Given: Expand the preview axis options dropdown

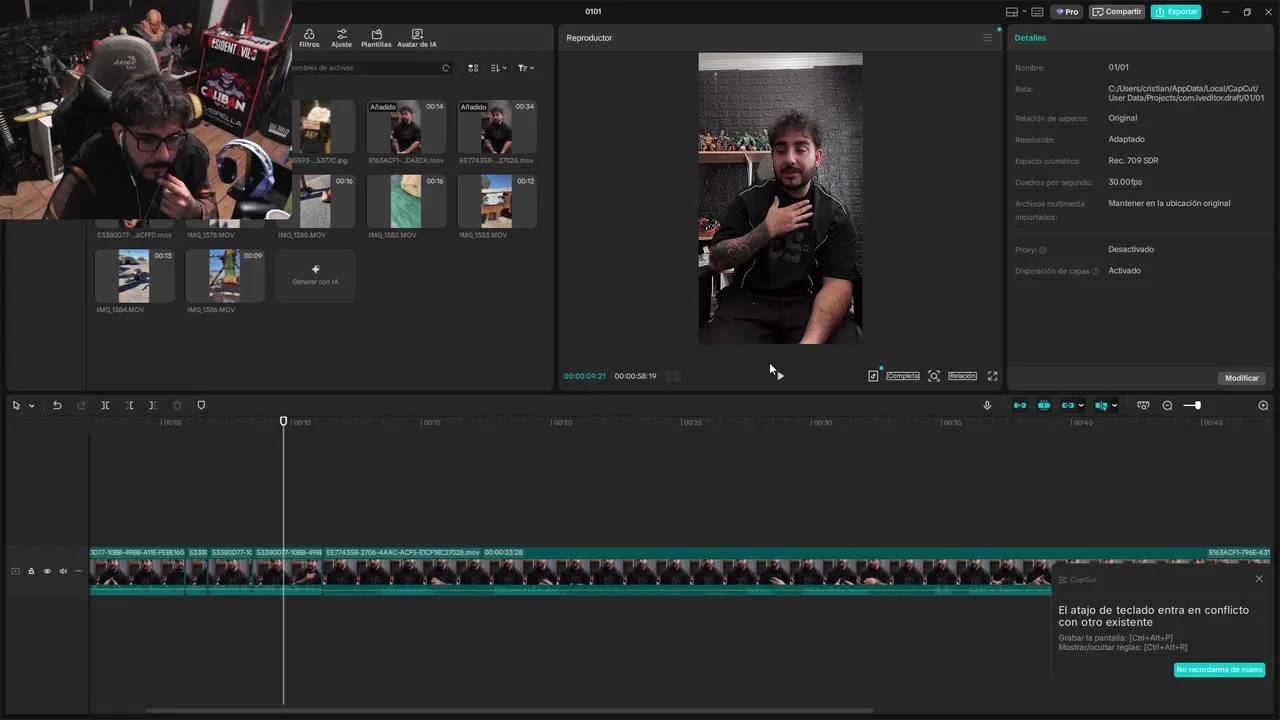Looking at the screenshot, I should pos(1114,406).
